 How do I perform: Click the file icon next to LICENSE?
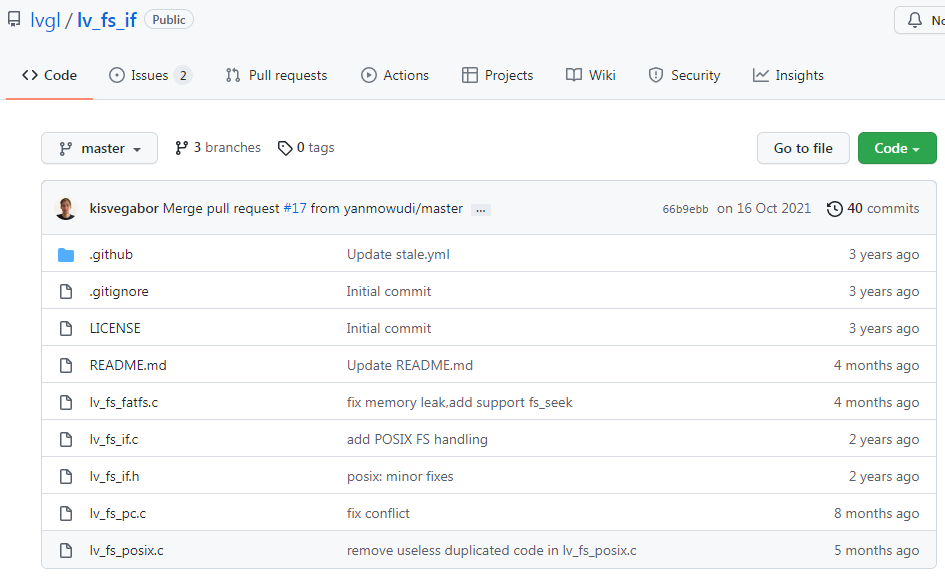pyautogui.click(x=66, y=329)
